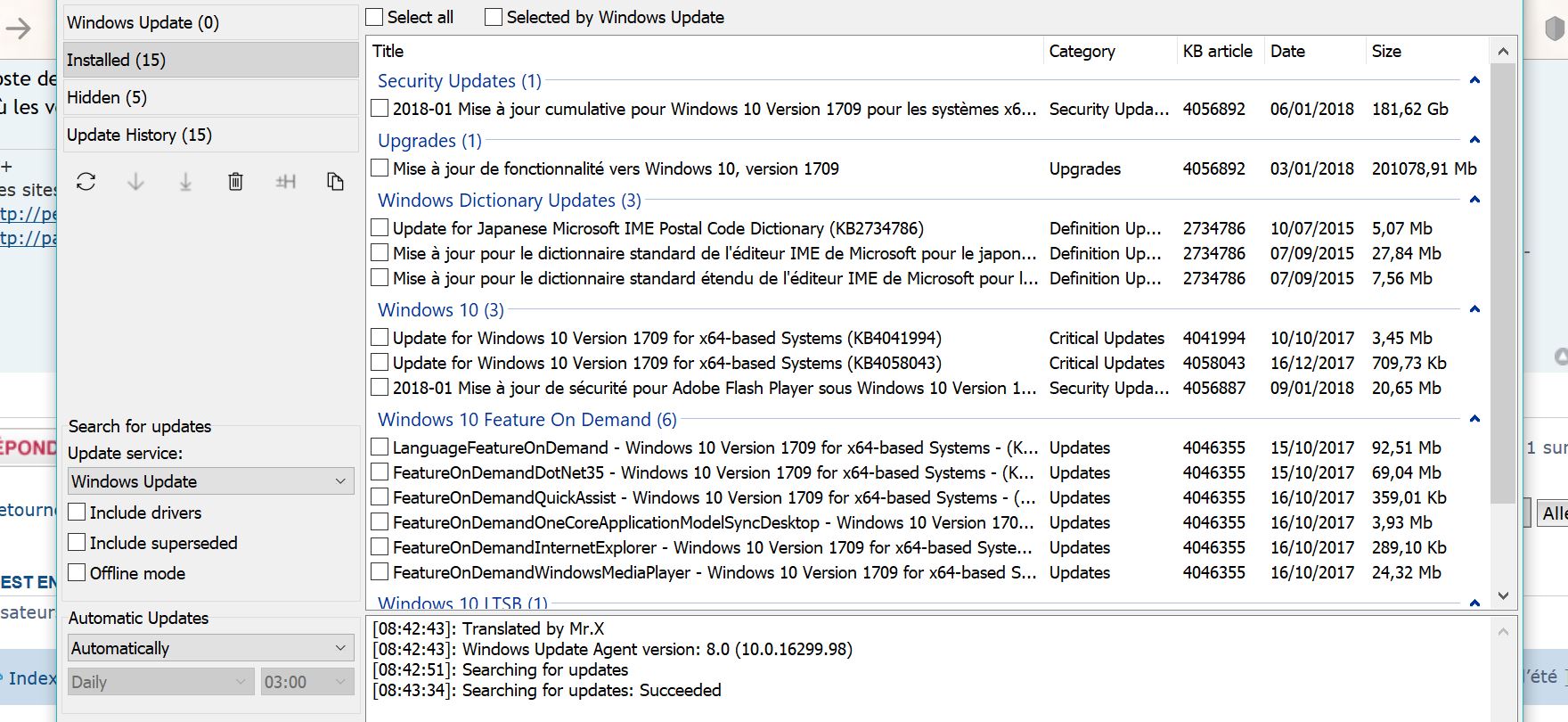Click the Security Updates (1) group title
This screenshot has height=722, width=1568.
[x=459, y=80]
